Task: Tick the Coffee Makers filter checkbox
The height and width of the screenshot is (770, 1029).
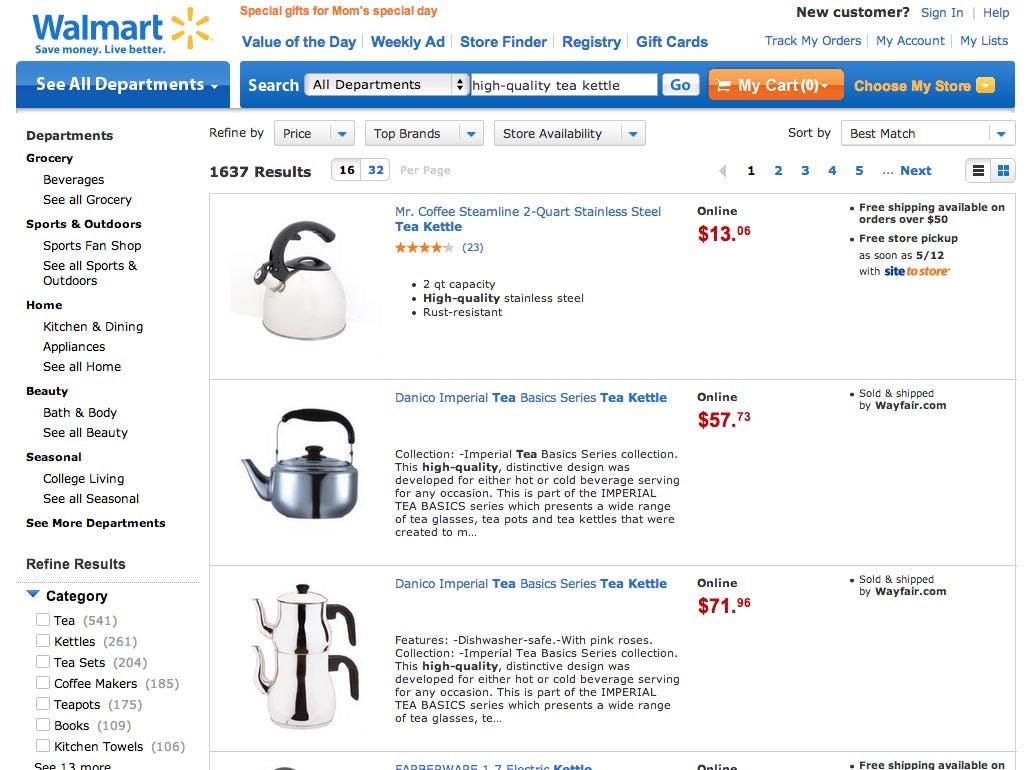Action: (x=43, y=683)
